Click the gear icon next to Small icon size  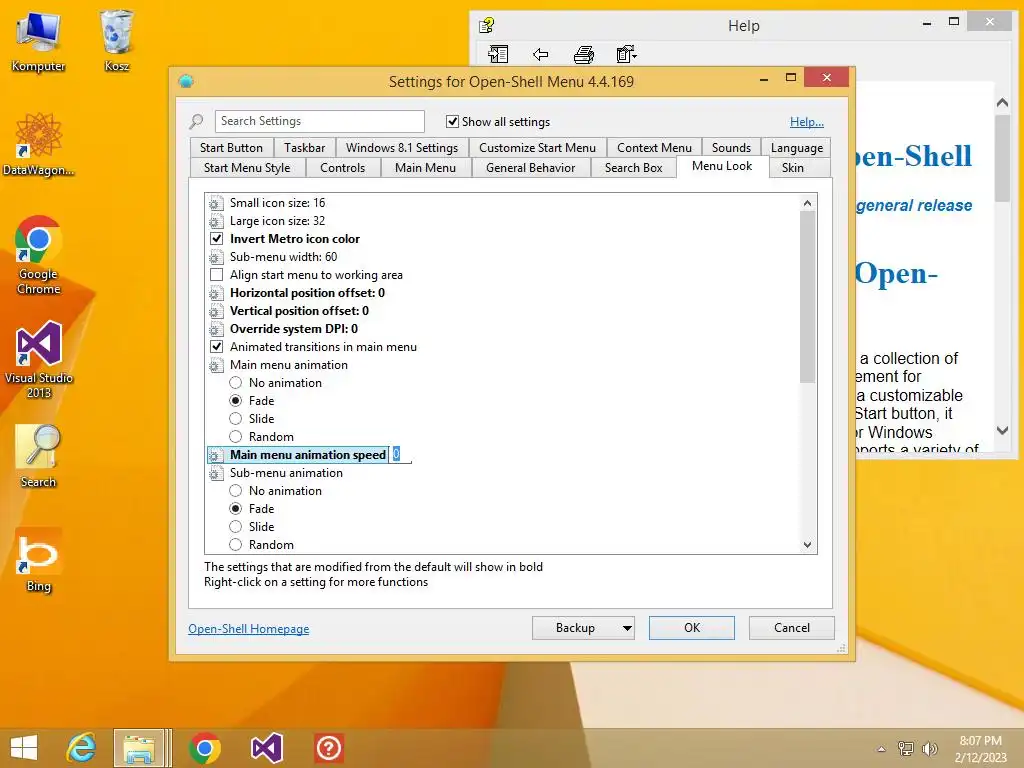216,203
